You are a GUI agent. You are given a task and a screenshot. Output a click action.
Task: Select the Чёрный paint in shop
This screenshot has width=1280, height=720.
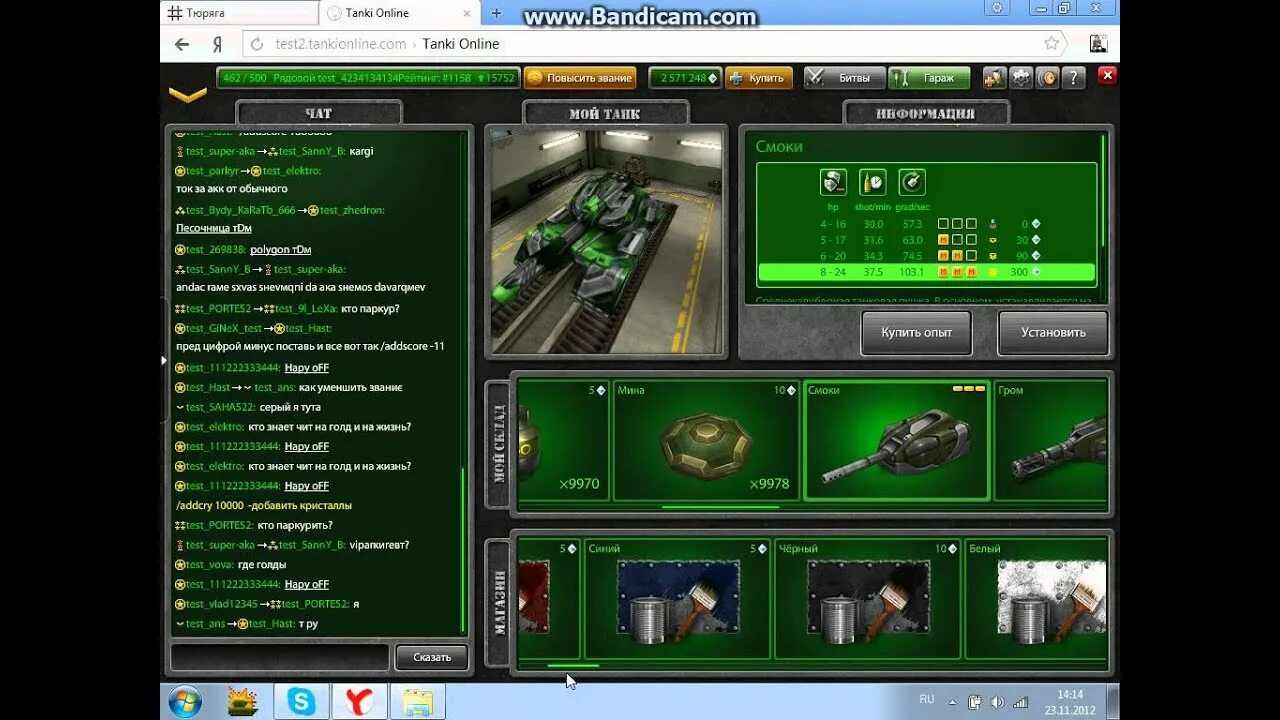[866, 600]
